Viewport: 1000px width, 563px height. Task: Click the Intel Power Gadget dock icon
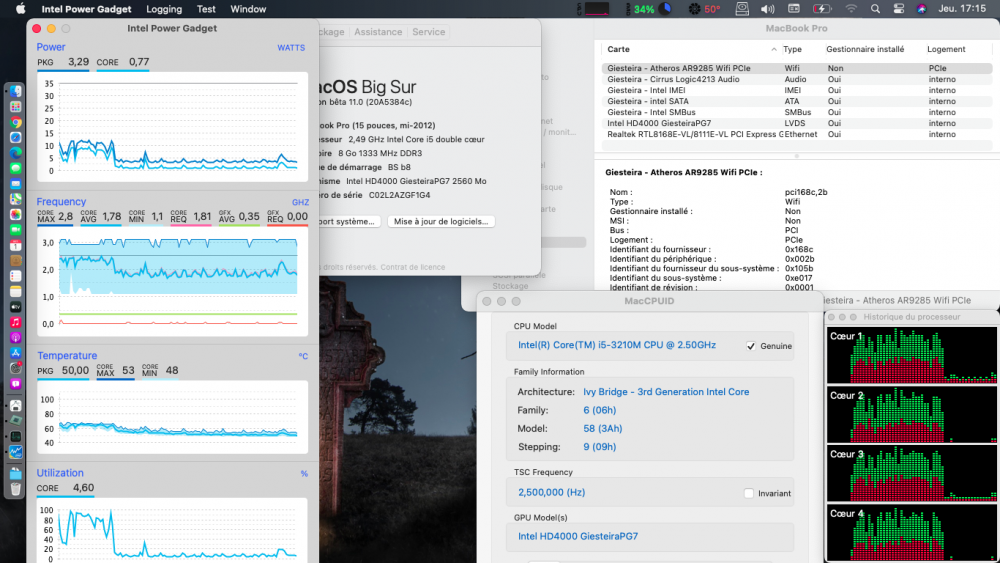(16, 452)
